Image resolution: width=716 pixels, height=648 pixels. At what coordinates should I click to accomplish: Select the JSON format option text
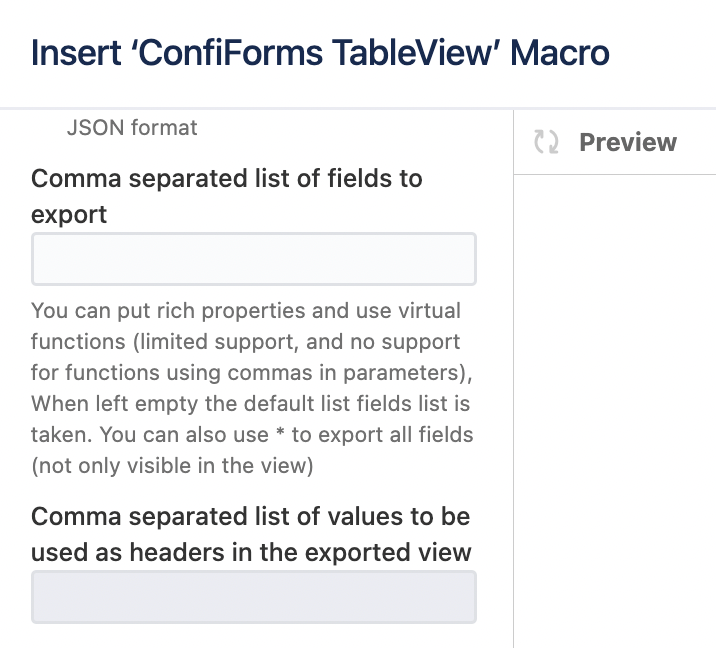point(132,127)
